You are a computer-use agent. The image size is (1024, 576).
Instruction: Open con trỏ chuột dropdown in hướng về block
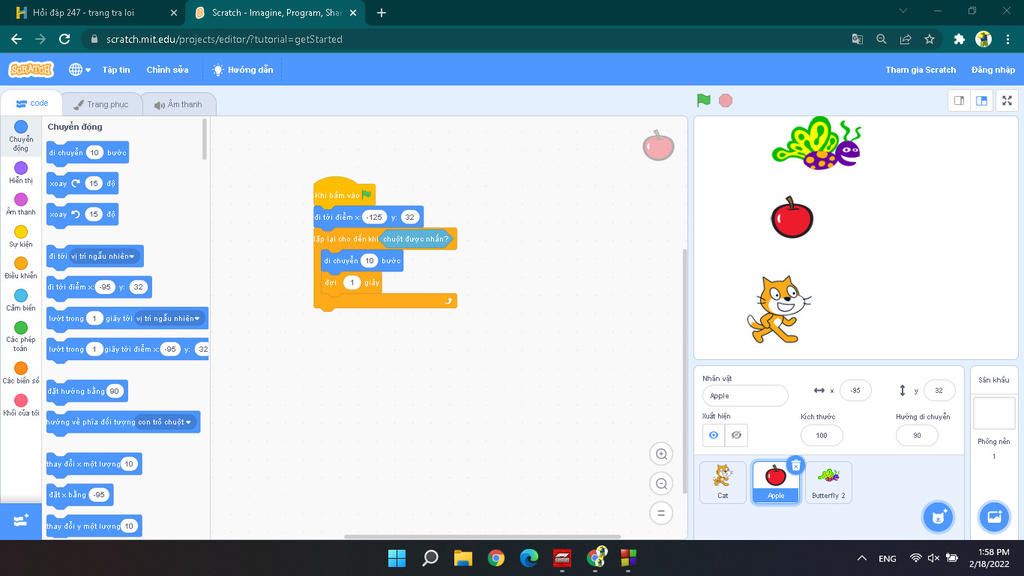165,422
